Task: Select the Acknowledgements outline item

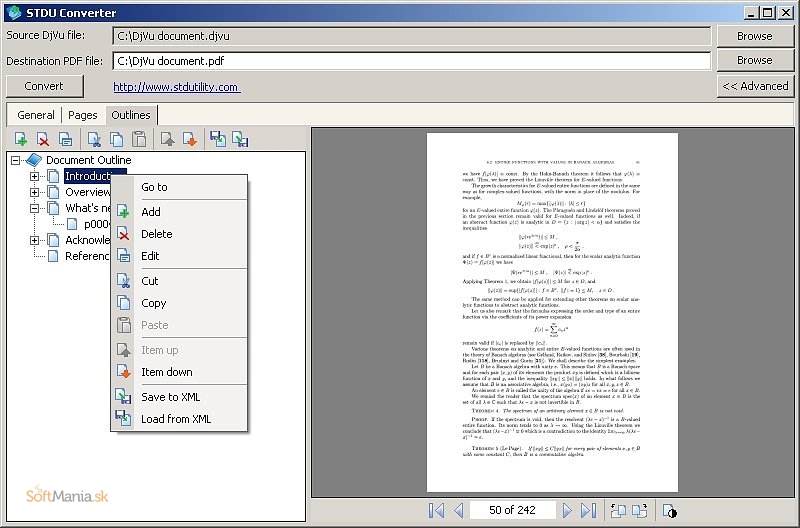Action: click(x=87, y=240)
